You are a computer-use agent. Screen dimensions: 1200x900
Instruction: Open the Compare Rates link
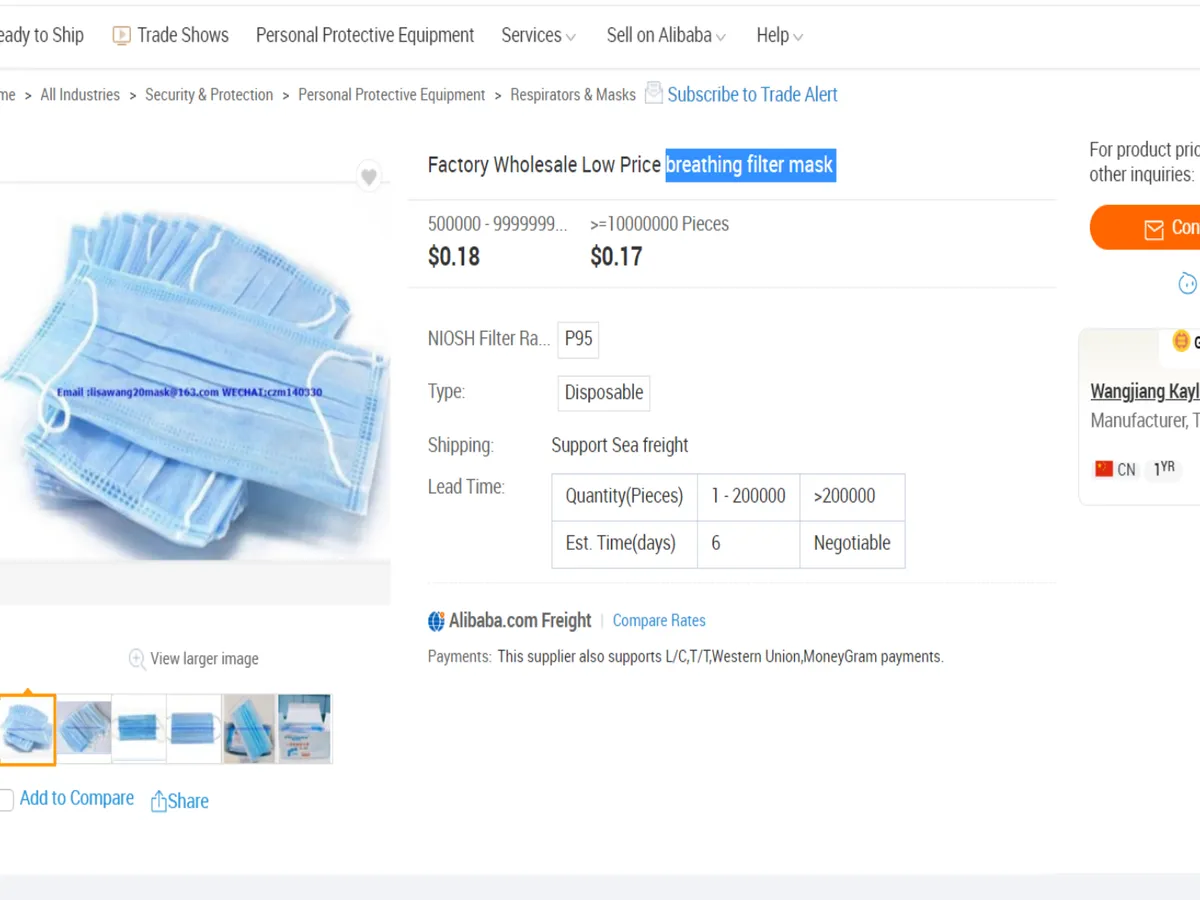[659, 621]
